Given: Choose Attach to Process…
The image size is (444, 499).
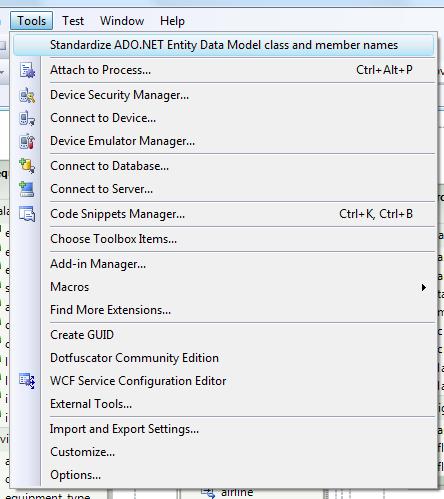Looking at the screenshot, I should (x=224, y=70).
